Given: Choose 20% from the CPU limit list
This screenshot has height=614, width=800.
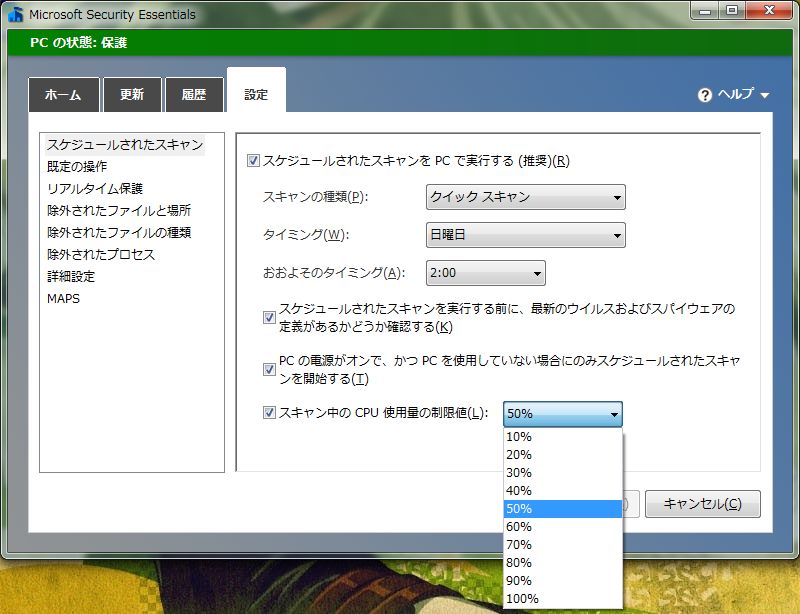Looking at the screenshot, I should (563, 455).
